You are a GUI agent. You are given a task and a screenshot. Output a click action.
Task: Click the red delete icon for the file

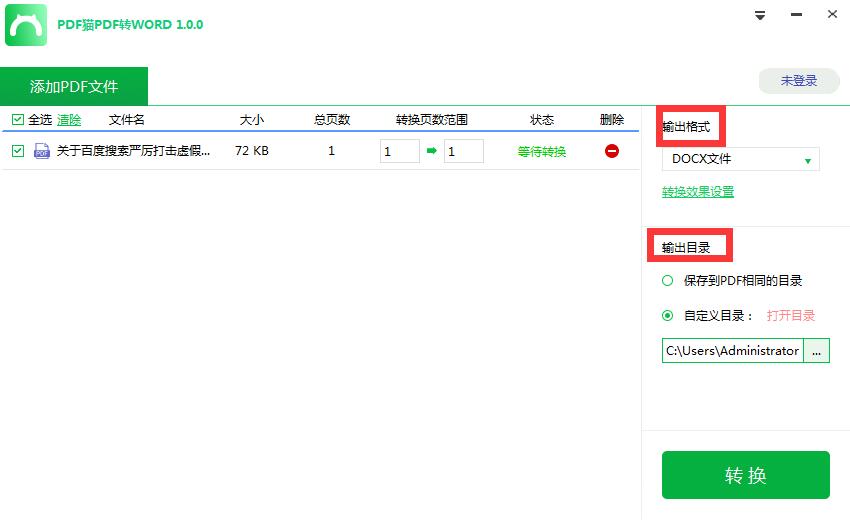(x=611, y=151)
